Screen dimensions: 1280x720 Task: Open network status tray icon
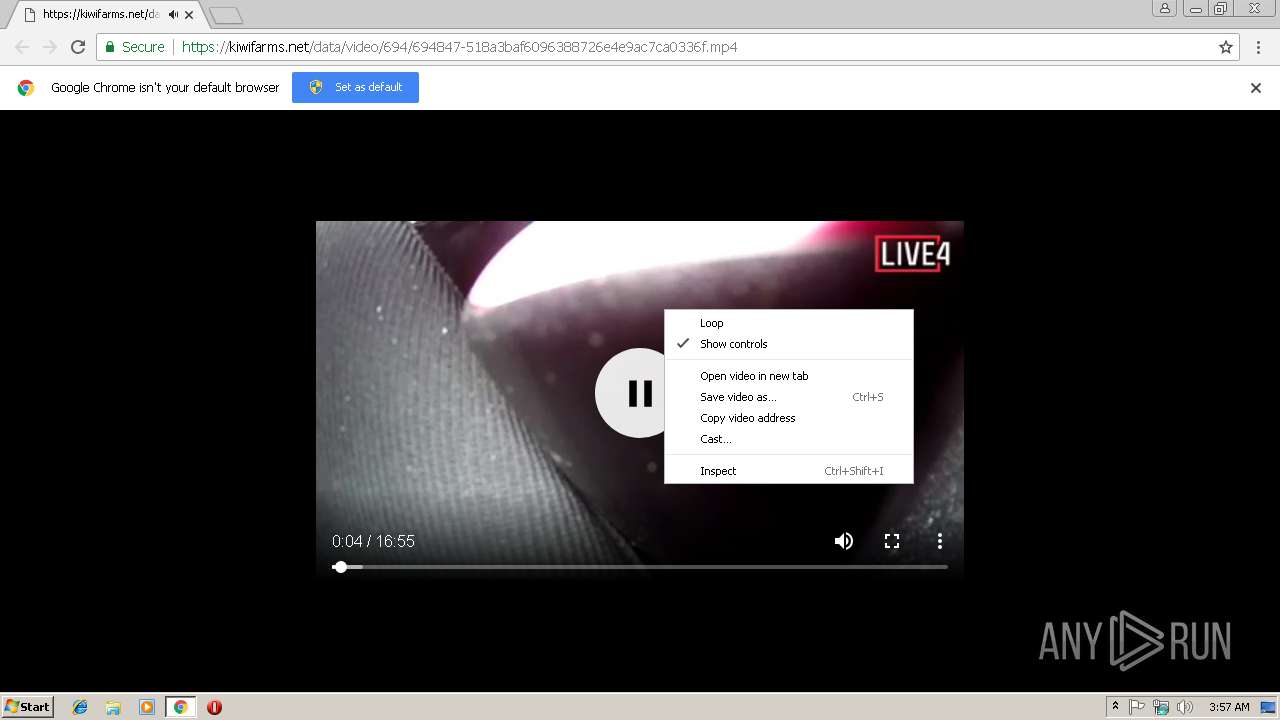click(1161, 707)
